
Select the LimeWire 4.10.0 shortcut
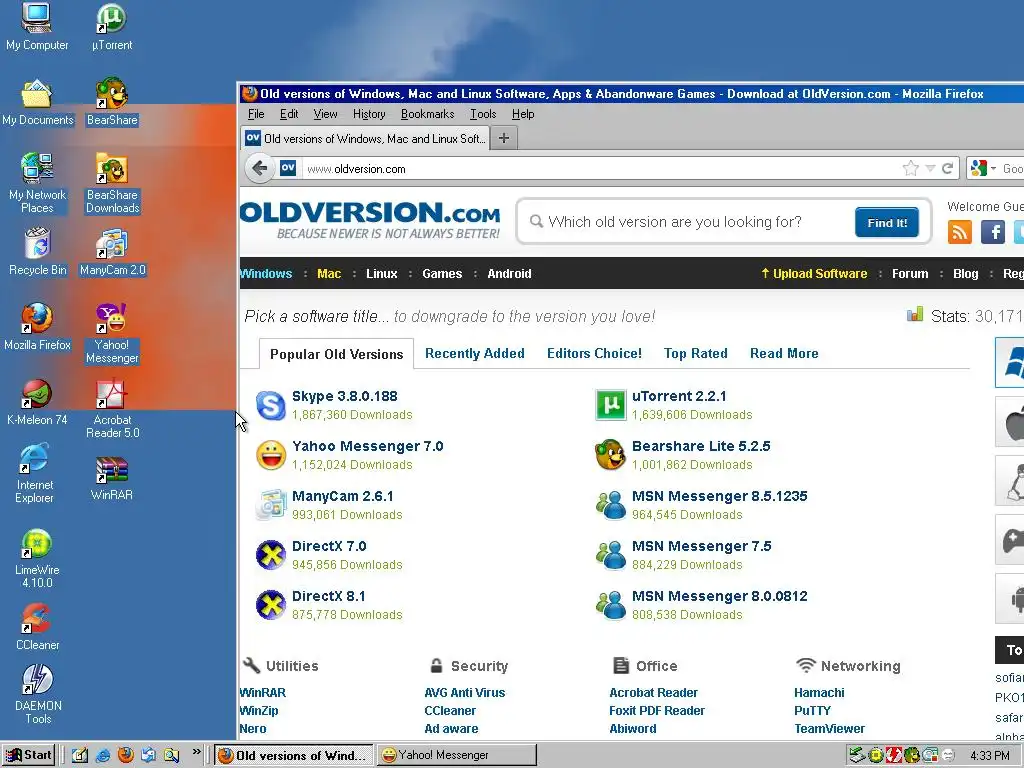point(37,558)
